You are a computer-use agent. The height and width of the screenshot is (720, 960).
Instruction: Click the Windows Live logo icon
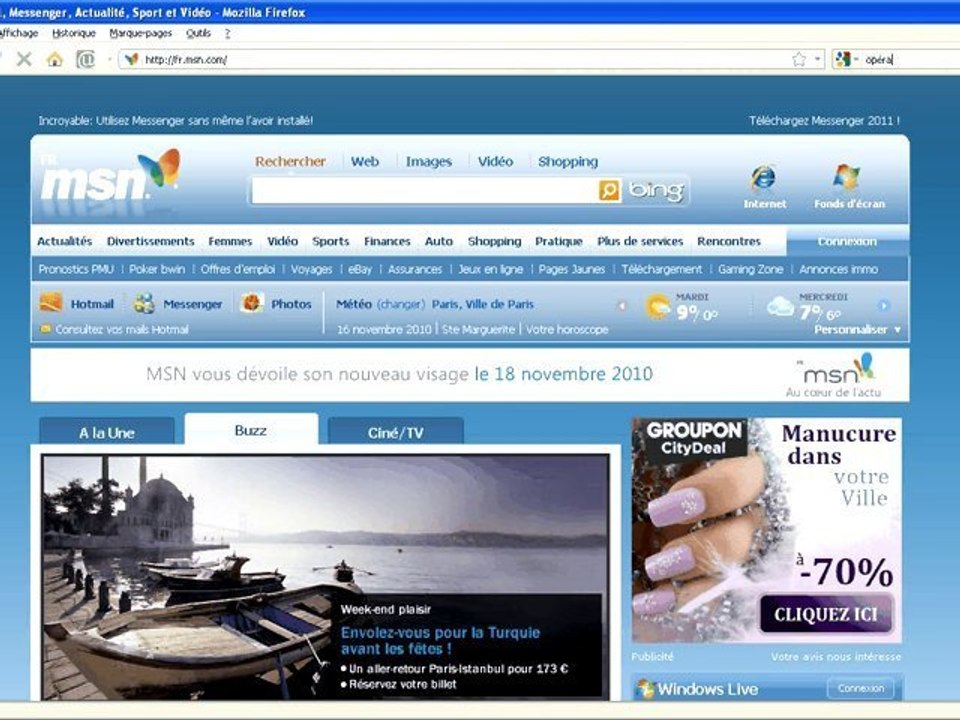pyautogui.click(x=644, y=689)
